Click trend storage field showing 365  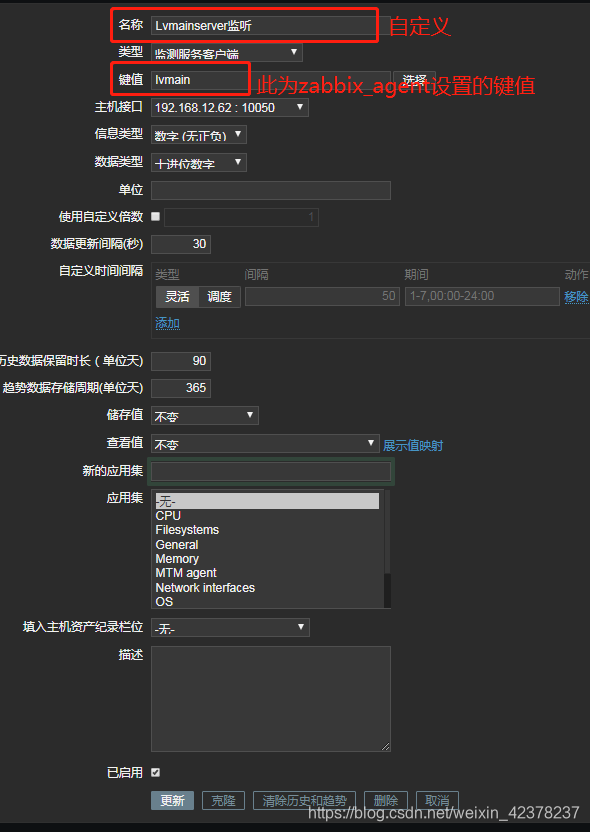pos(181,388)
